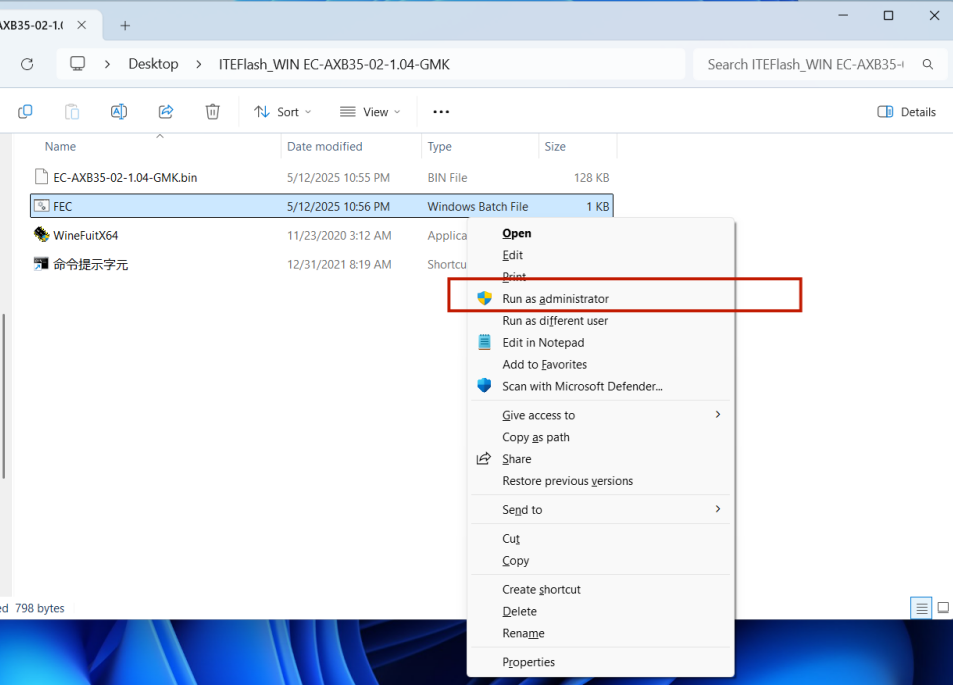Click the Refresh icon in address bar

[27, 64]
